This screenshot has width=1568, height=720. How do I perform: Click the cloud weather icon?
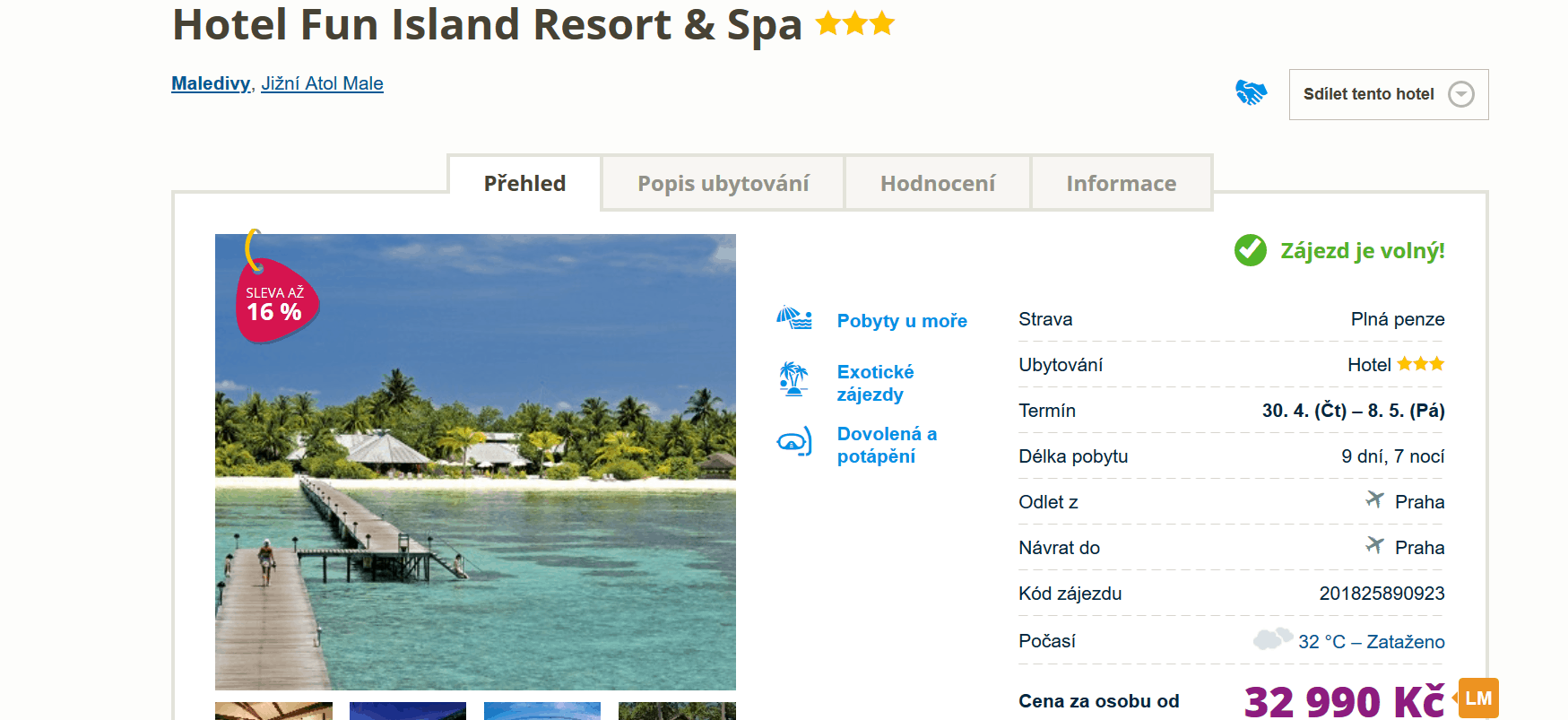click(x=1271, y=639)
